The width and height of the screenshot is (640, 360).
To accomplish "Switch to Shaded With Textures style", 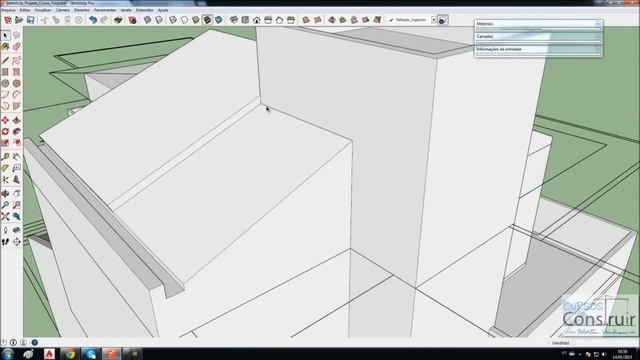I will pos(207,20).
